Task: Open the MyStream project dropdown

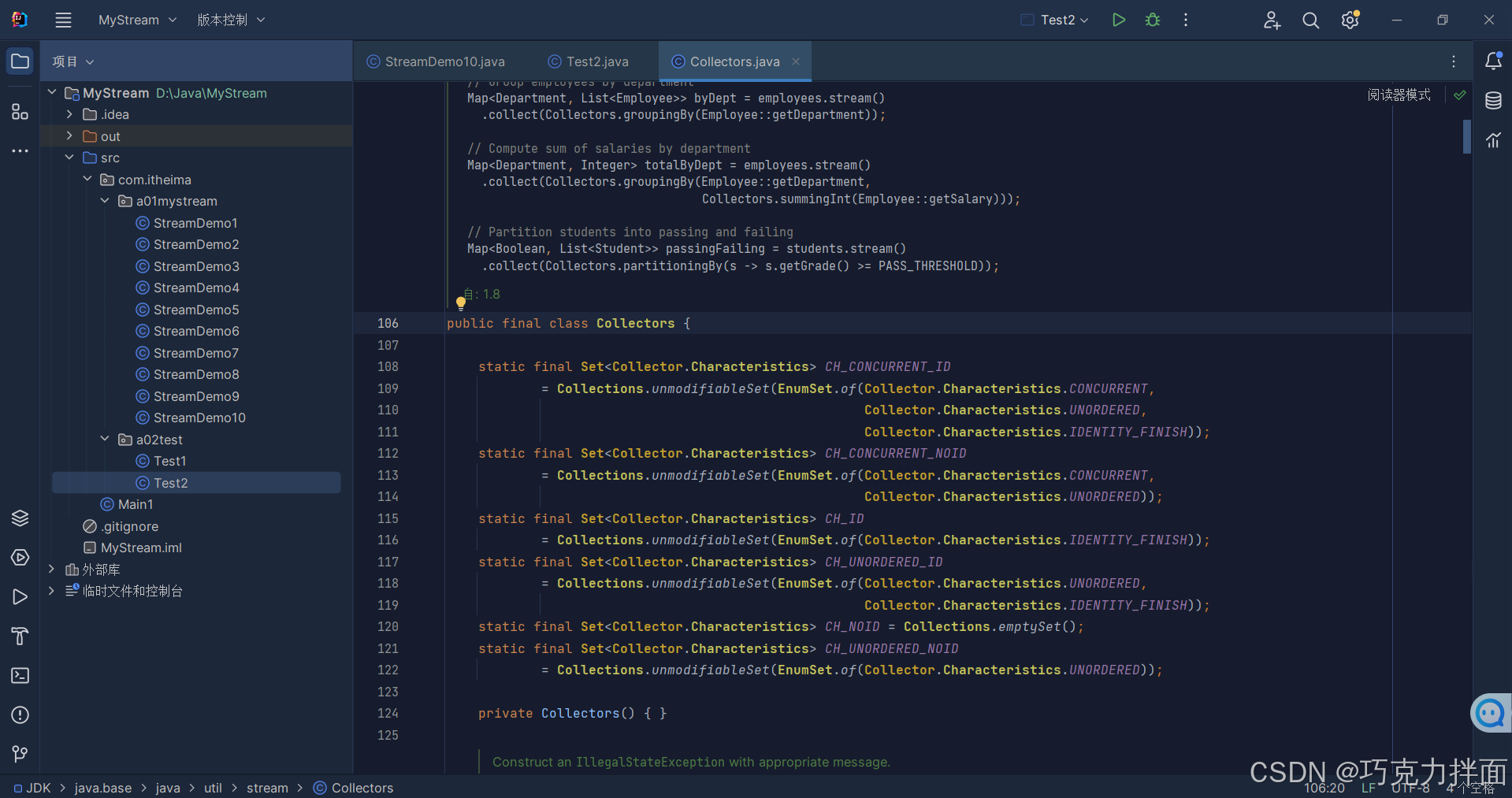Action: pos(137,20)
